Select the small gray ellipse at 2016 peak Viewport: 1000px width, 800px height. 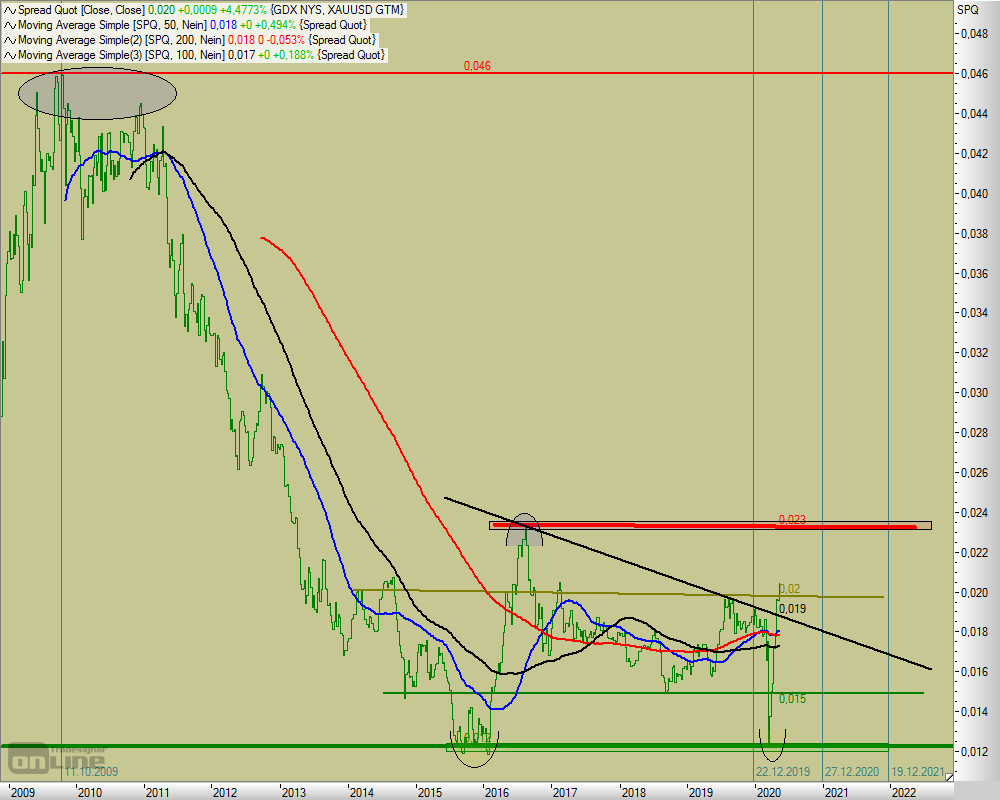coord(525,533)
